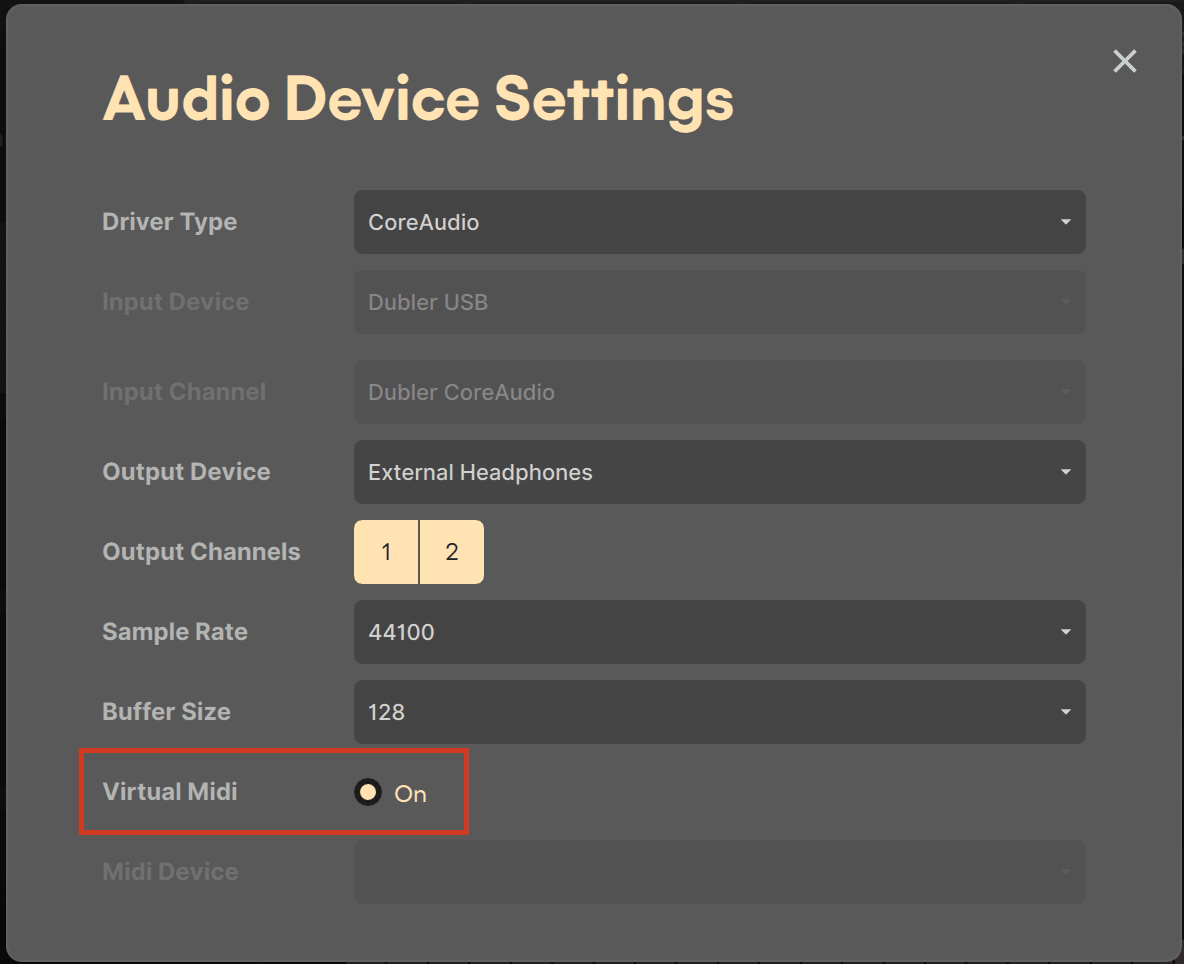Open the Output Device selector

tap(719, 472)
